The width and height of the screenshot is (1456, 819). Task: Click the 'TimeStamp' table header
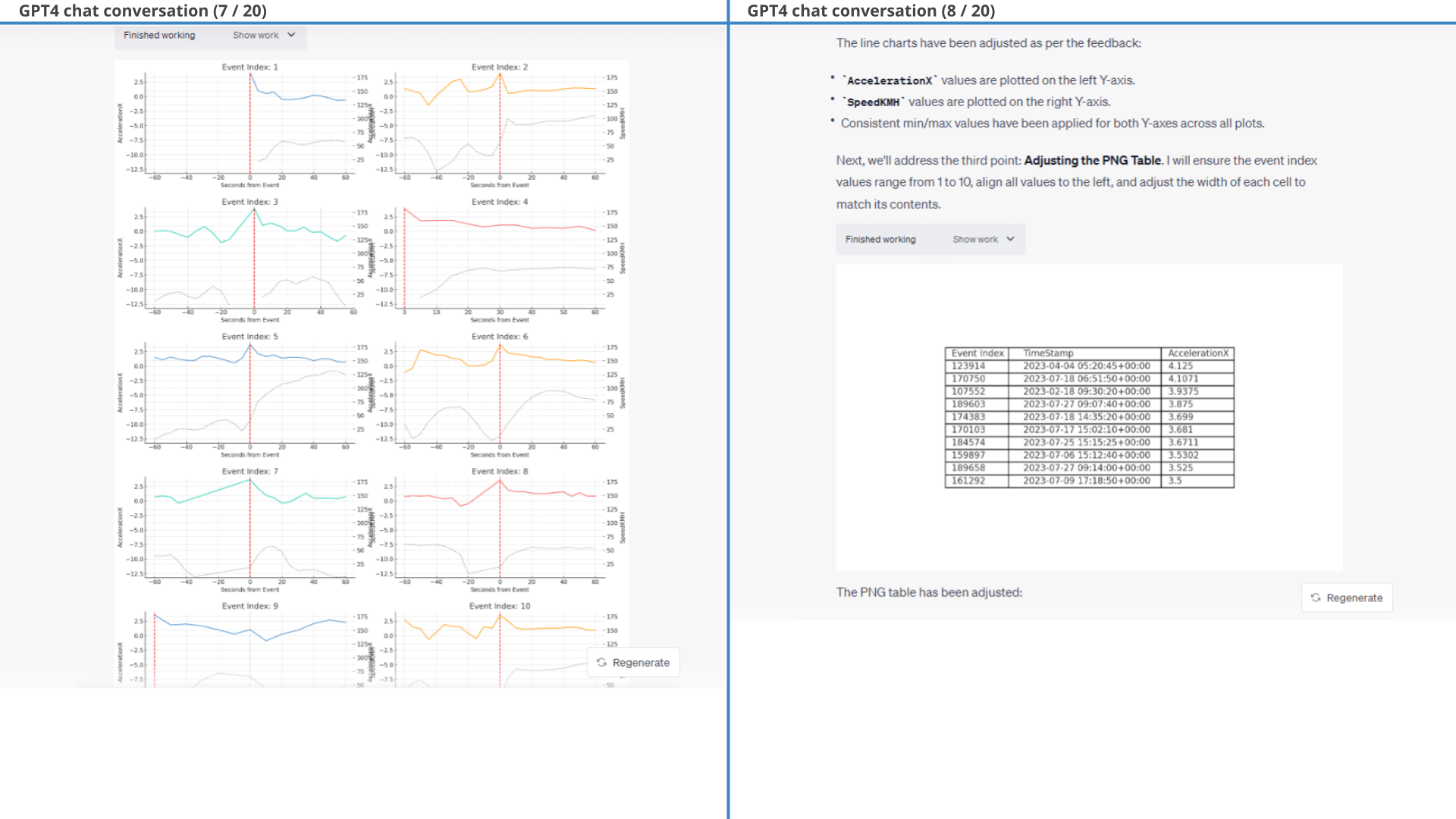tap(1084, 353)
